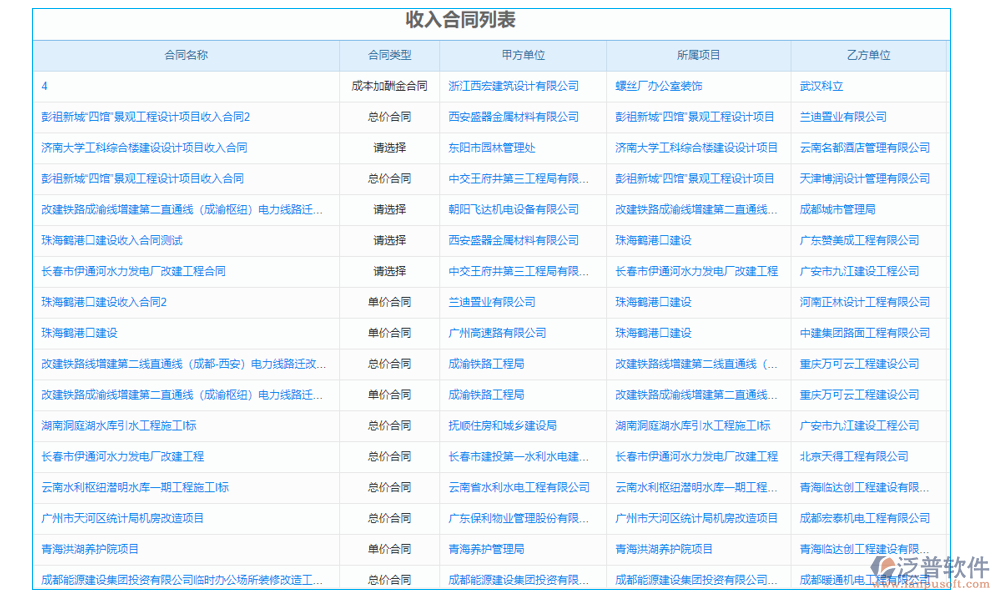Click the 合同名称 column header
Image resolution: width=1000 pixels, height=600 pixels.
186,55
